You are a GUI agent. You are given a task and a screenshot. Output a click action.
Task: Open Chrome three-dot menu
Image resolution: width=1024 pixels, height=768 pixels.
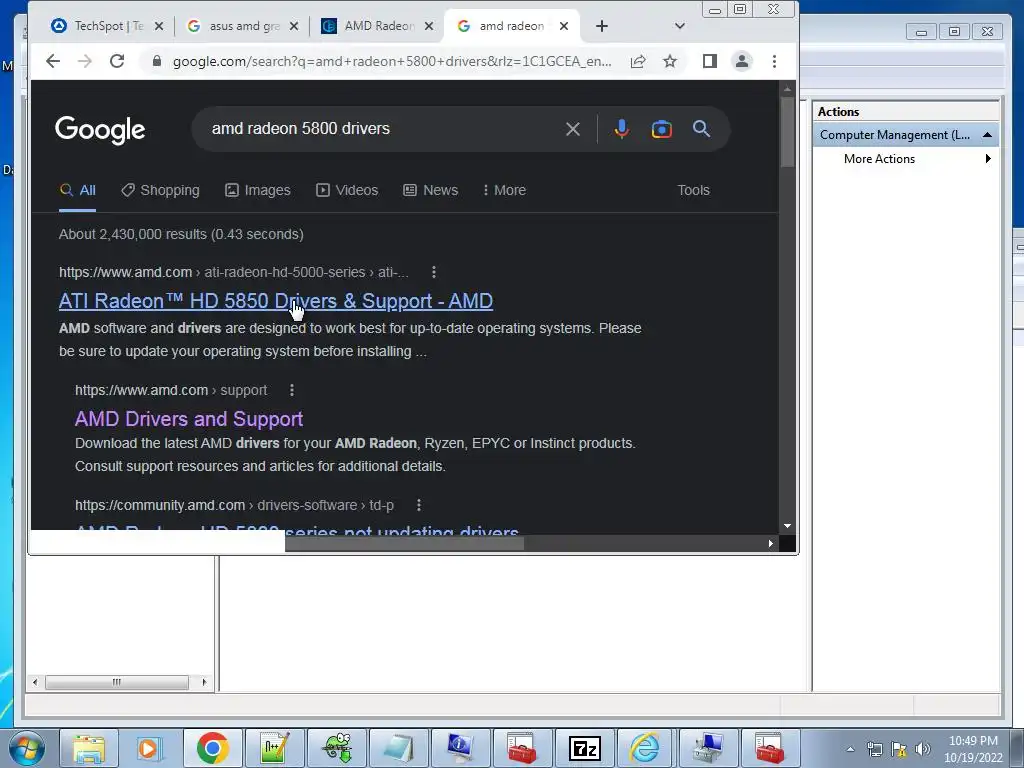tap(775, 61)
